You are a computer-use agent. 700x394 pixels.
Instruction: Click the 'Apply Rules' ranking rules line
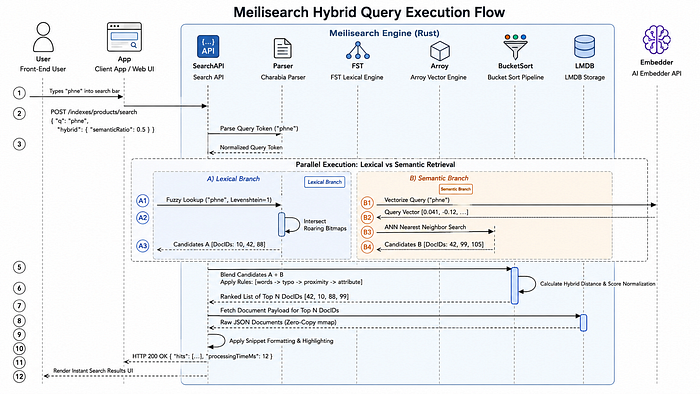pyautogui.click(x=291, y=282)
